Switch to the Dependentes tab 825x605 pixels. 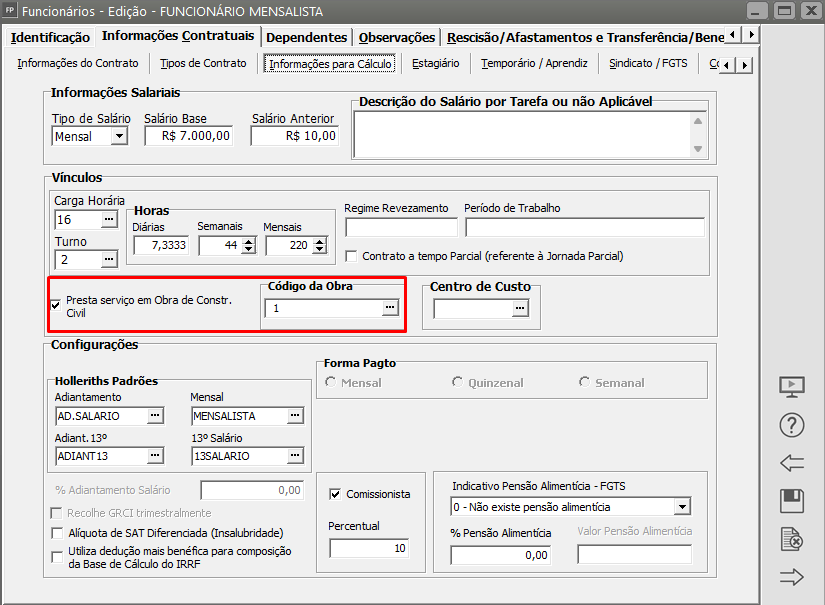click(307, 37)
